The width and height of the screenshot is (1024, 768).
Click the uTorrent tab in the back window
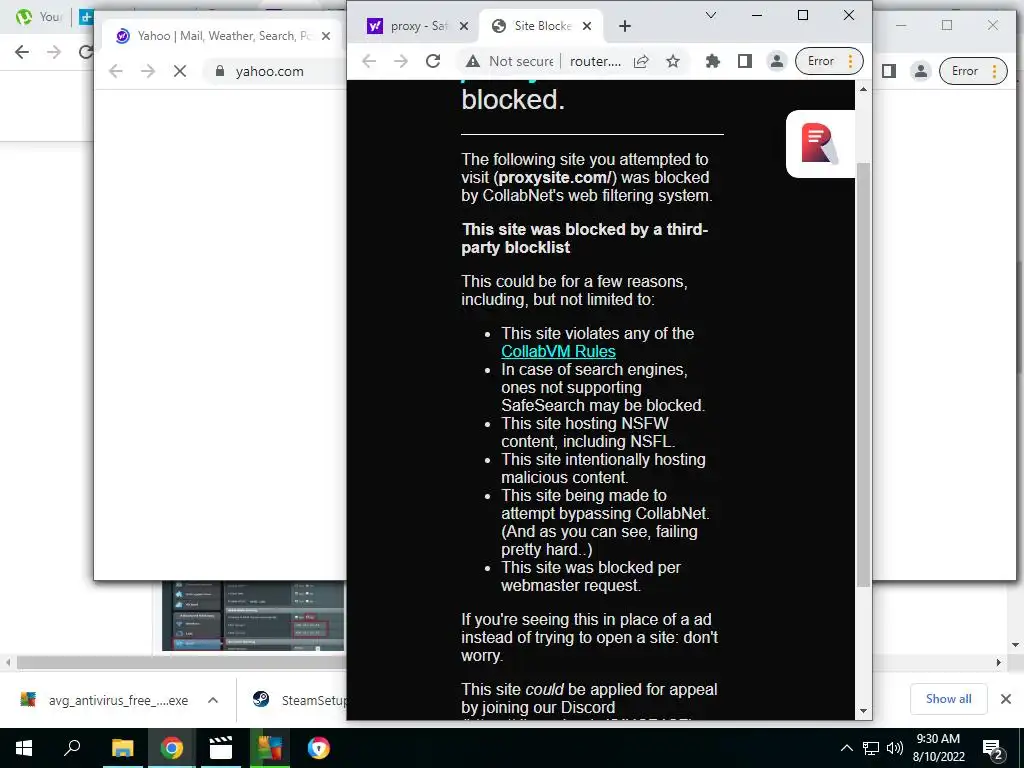click(38, 17)
